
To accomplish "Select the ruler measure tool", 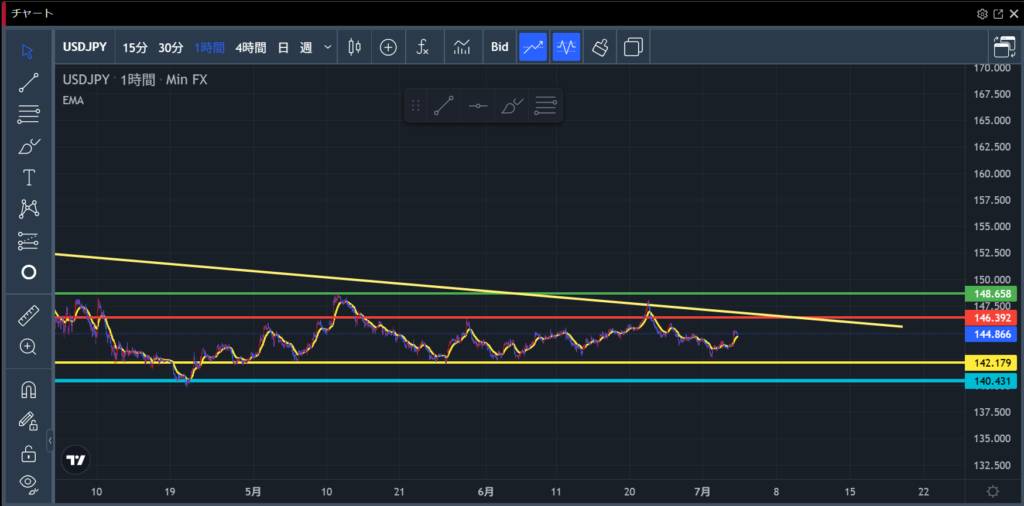I will [28, 316].
